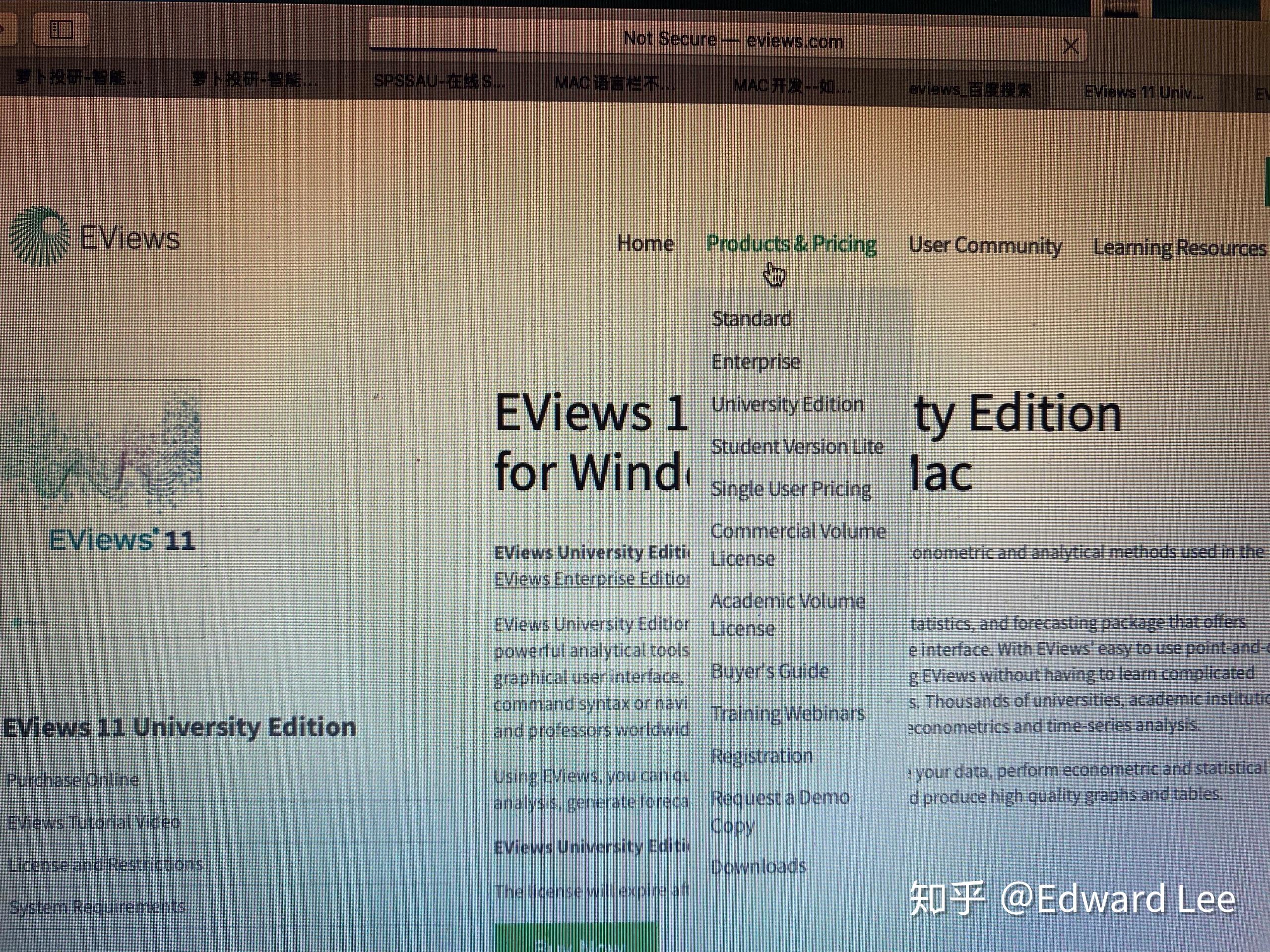Click Downloads in the dropdown menu
This screenshot has height=952, width=1270.
[x=759, y=867]
